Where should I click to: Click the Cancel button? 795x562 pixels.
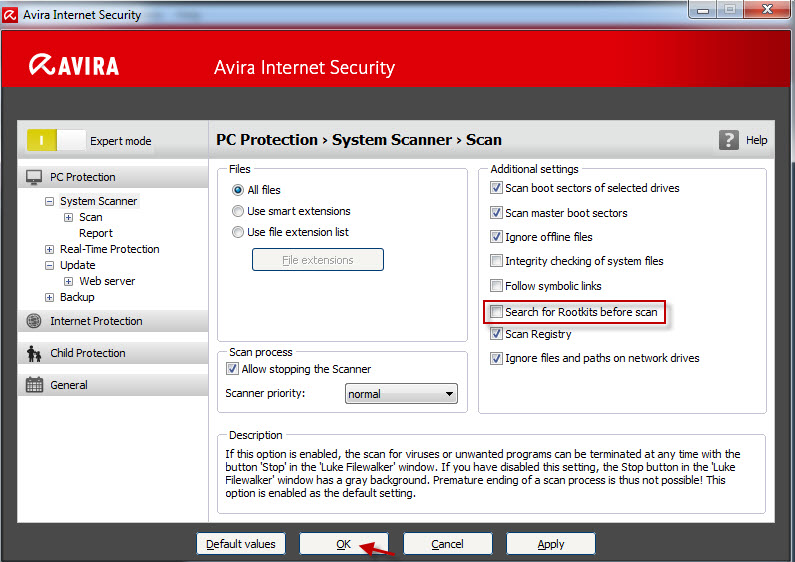point(447,544)
